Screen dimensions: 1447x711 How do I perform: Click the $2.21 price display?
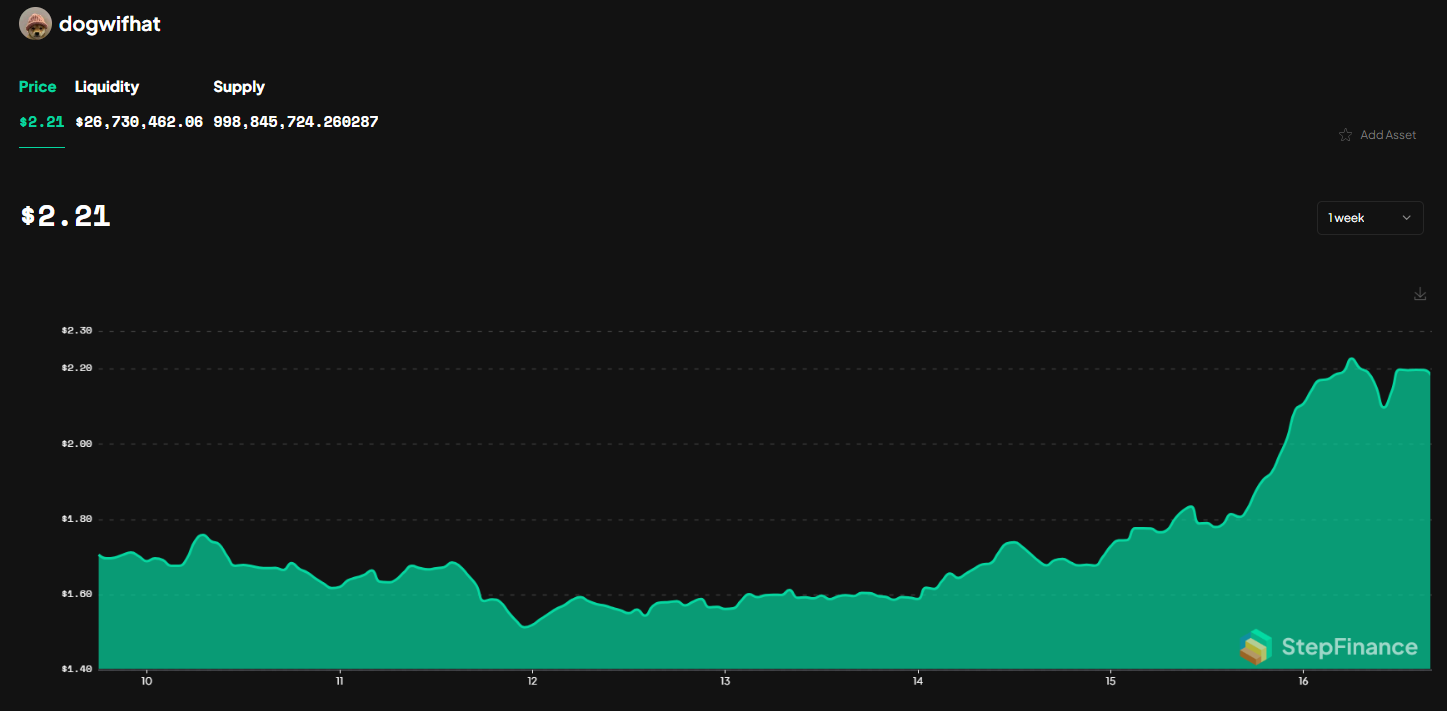pos(65,216)
